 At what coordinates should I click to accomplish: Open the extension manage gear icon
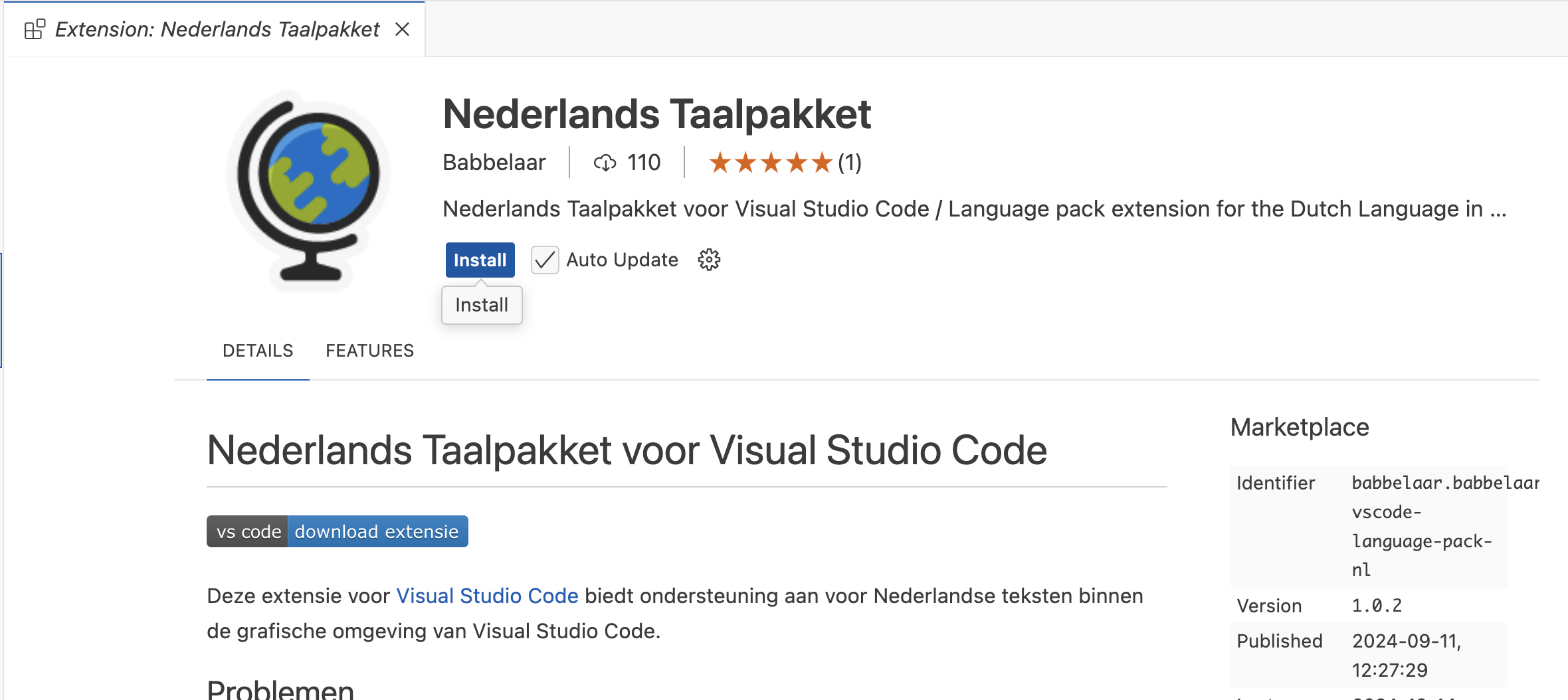tap(709, 260)
